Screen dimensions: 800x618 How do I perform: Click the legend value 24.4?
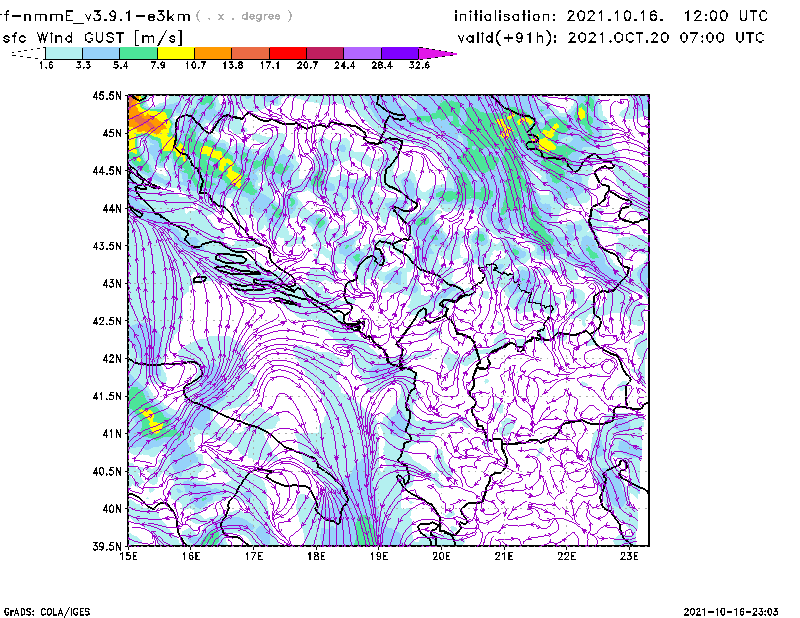tap(344, 65)
